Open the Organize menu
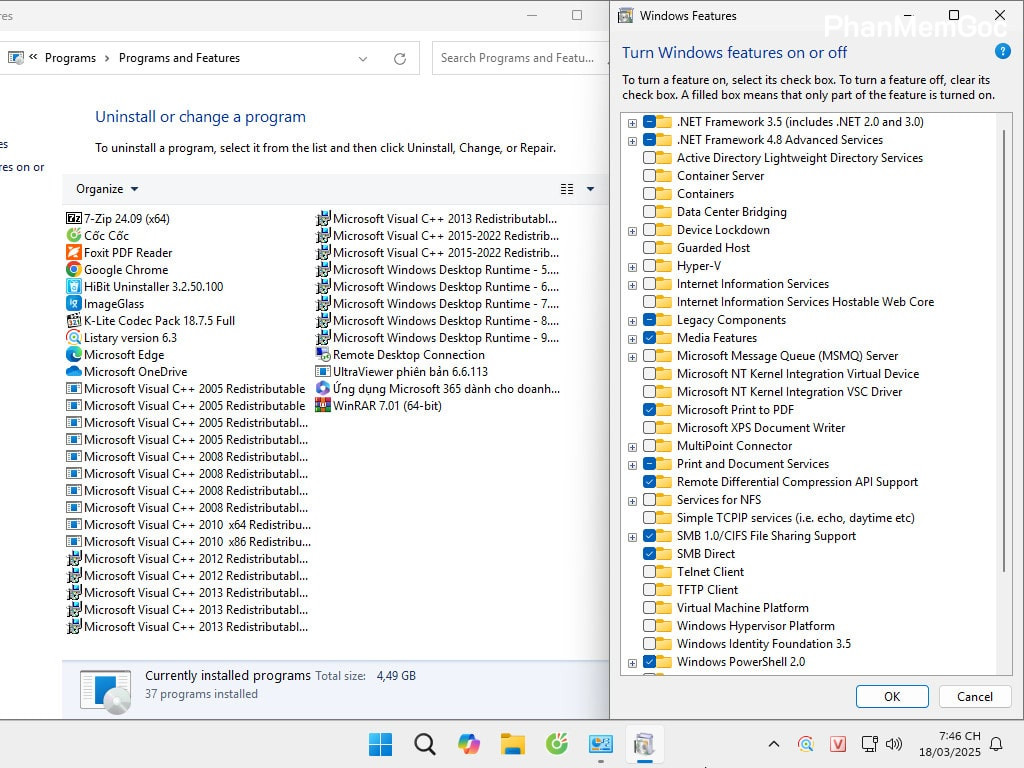Image resolution: width=1024 pixels, height=768 pixels. (x=106, y=189)
